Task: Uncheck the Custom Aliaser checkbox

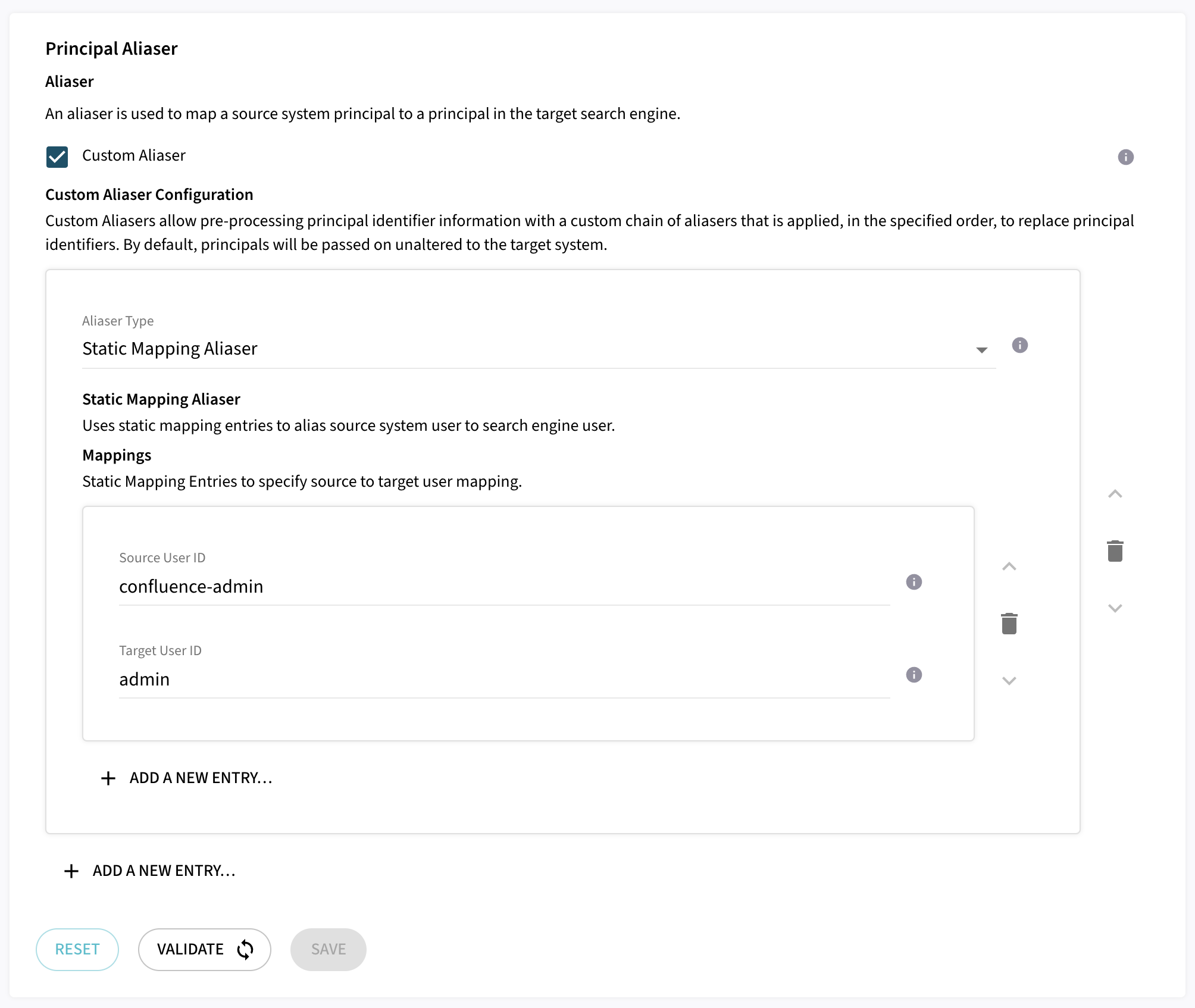Action: point(57,156)
